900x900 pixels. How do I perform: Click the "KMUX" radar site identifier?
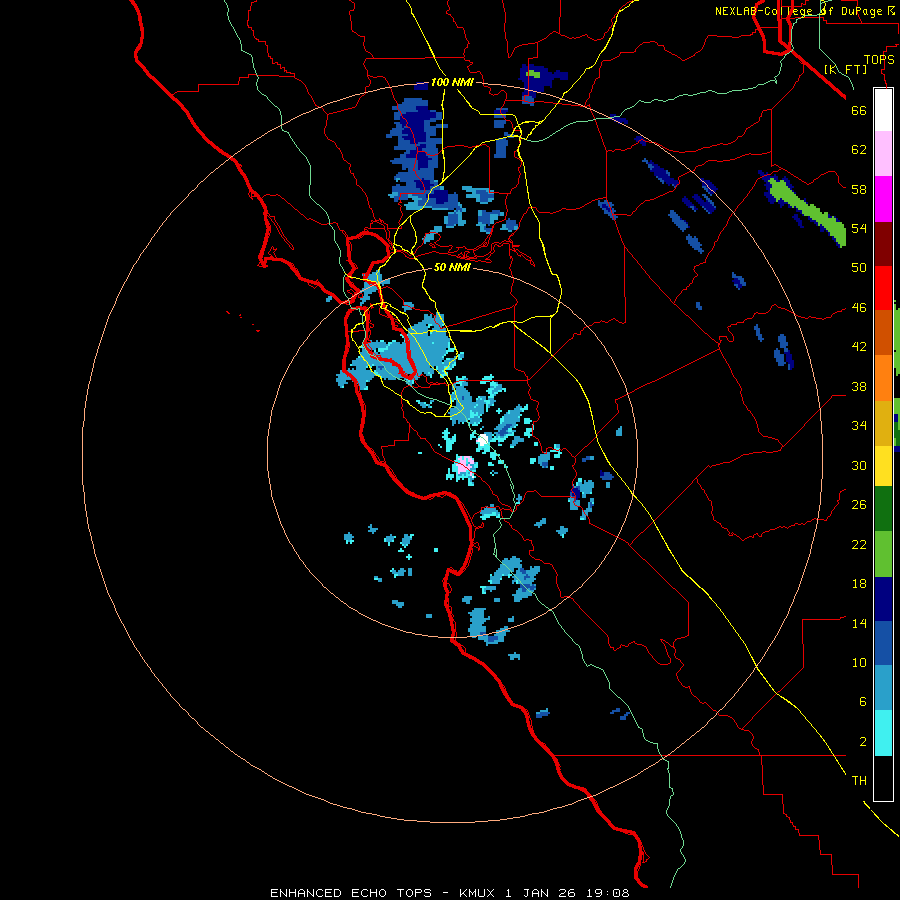click(476, 893)
